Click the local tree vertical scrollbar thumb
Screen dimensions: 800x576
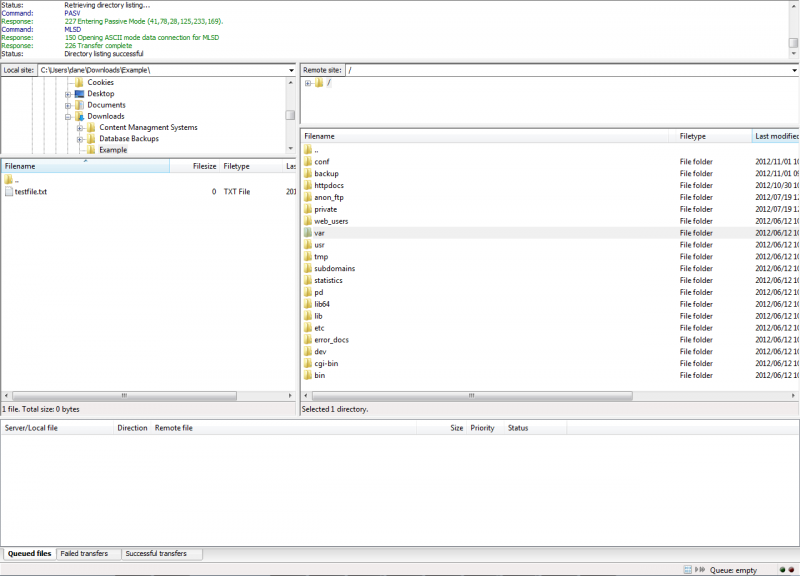pyautogui.click(x=290, y=115)
